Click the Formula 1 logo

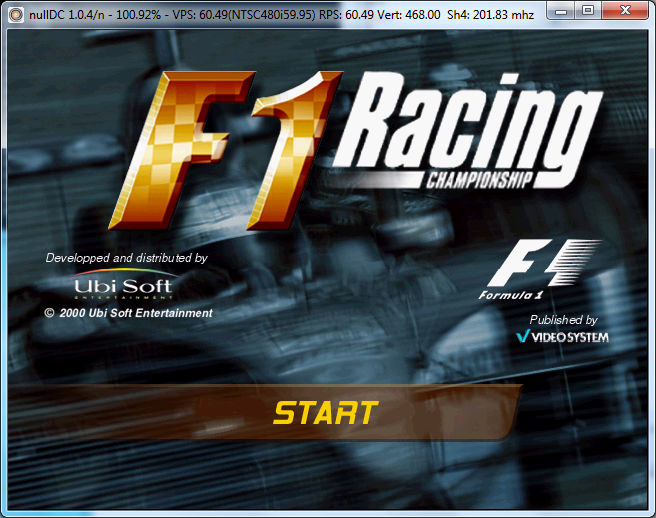540,269
